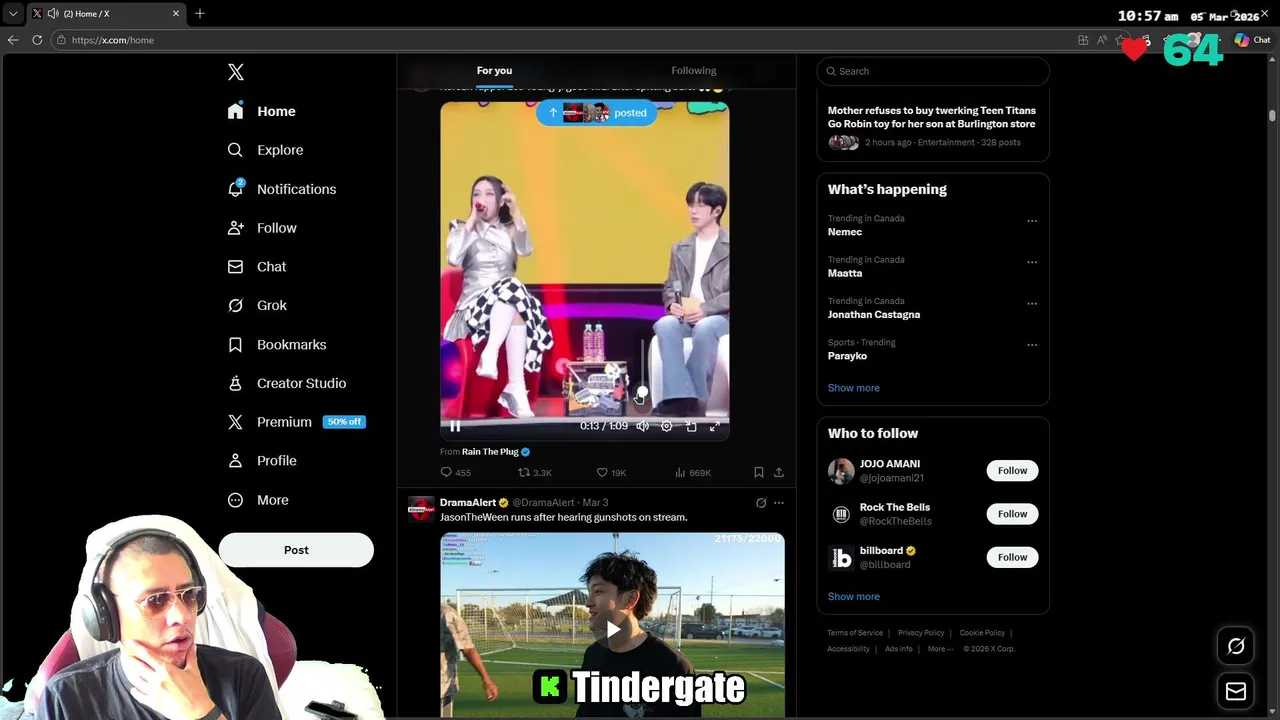Click the browser back arrow
This screenshot has height=720, width=1280.
(x=13, y=40)
